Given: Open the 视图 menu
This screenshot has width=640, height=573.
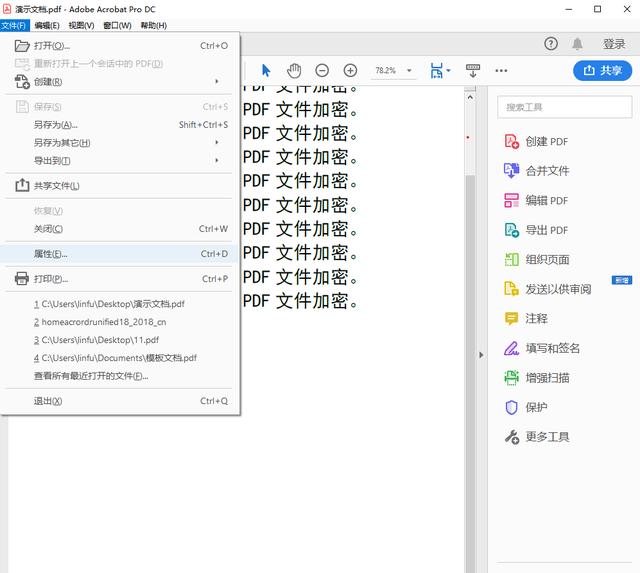Looking at the screenshot, I should point(81,25).
